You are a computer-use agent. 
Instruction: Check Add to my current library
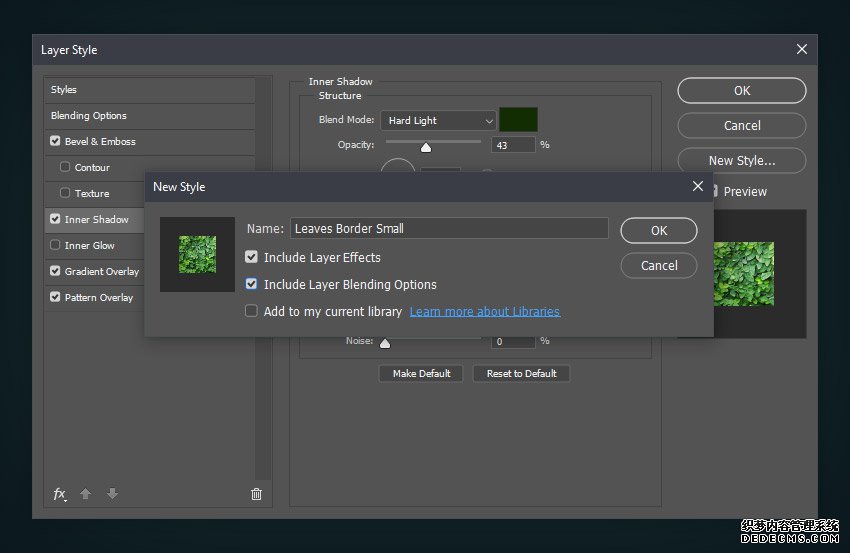pos(251,311)
